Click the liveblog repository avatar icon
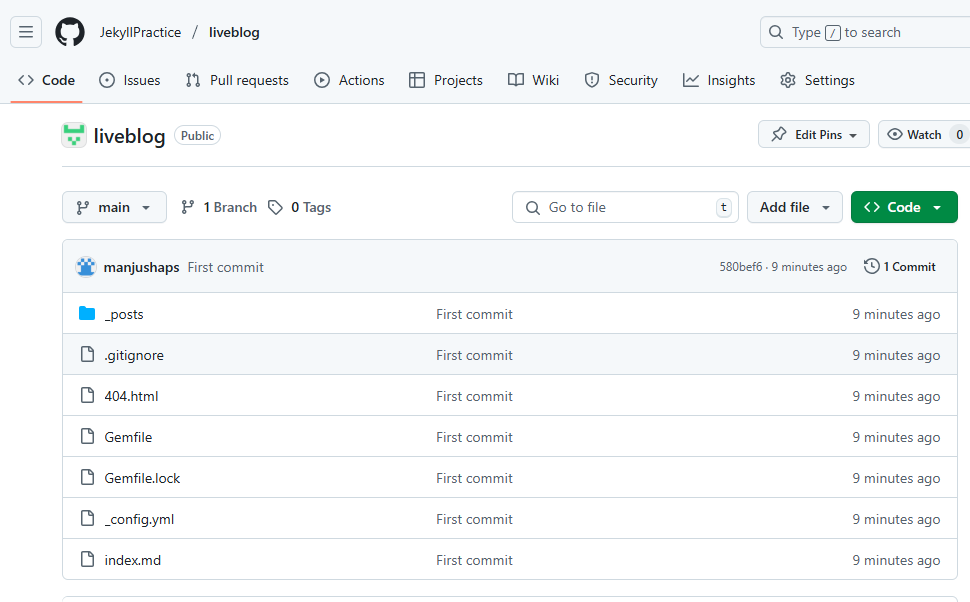 74,135
